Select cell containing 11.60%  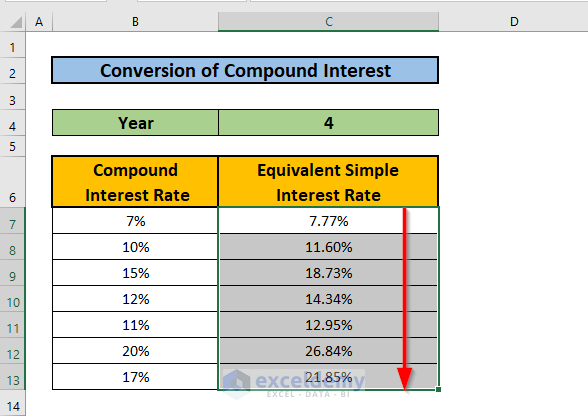[x=328, y=247]
